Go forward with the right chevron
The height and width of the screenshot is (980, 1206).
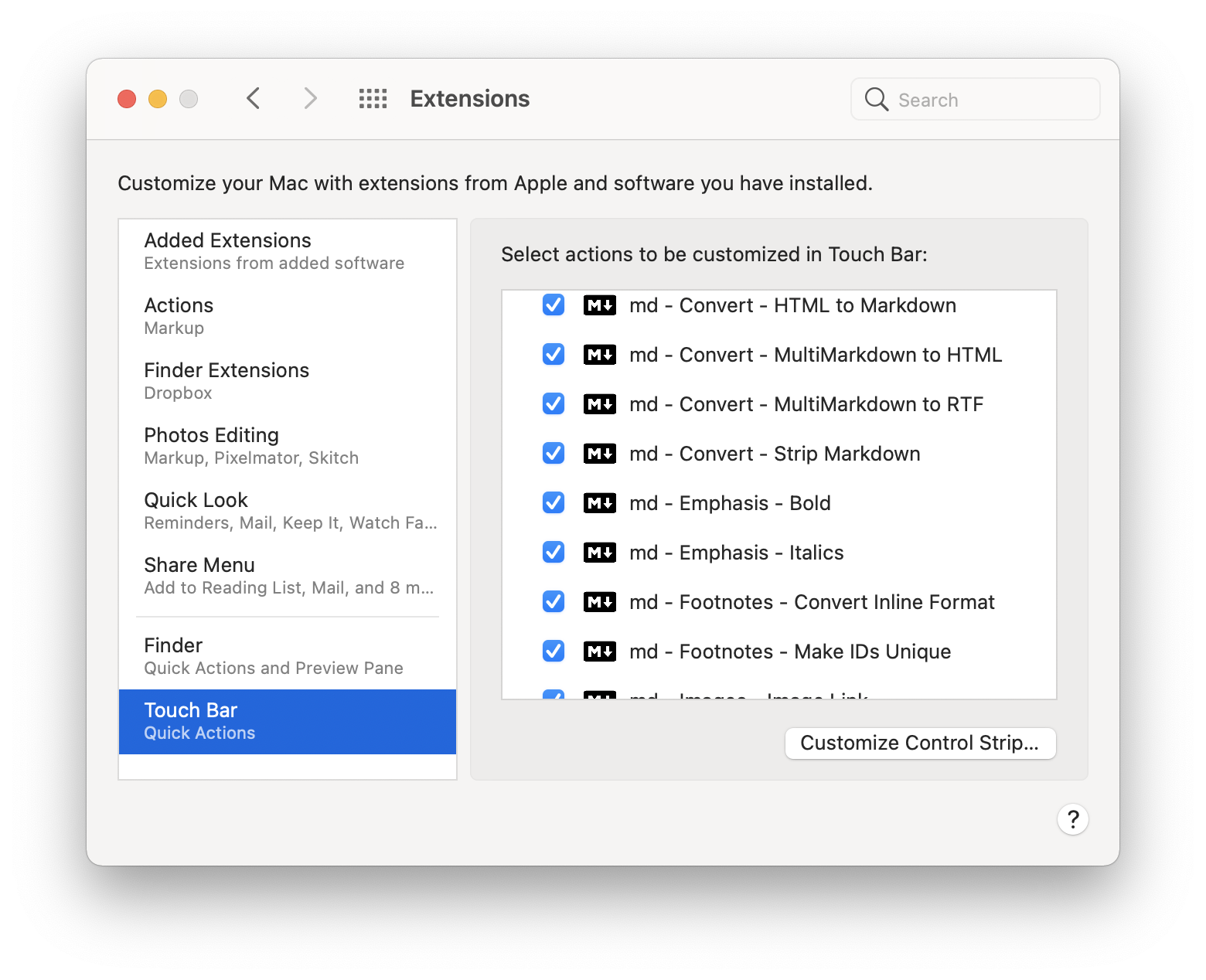[x=310, y=99]
